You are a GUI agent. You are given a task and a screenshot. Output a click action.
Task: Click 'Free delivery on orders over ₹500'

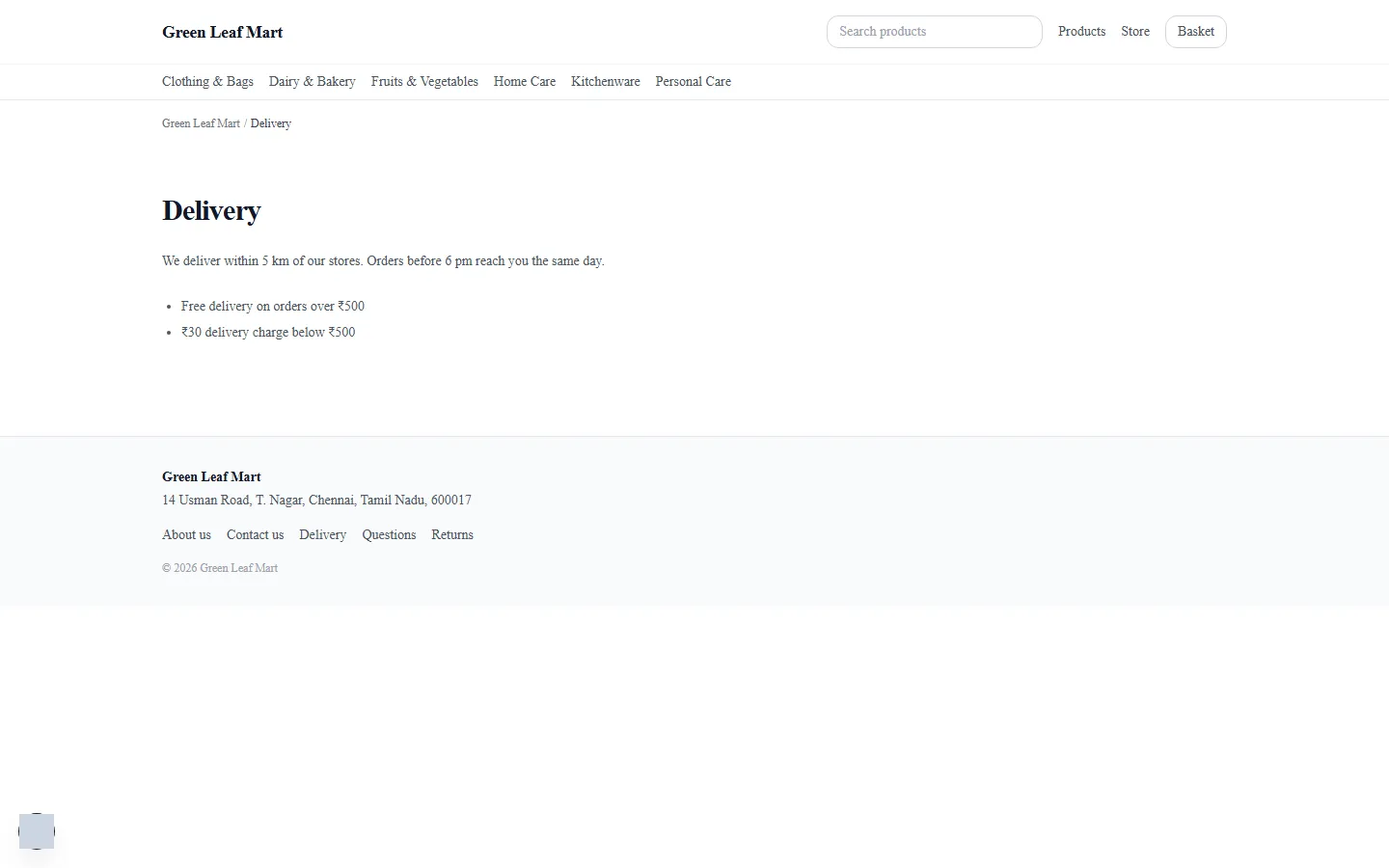tap(273, 307)
